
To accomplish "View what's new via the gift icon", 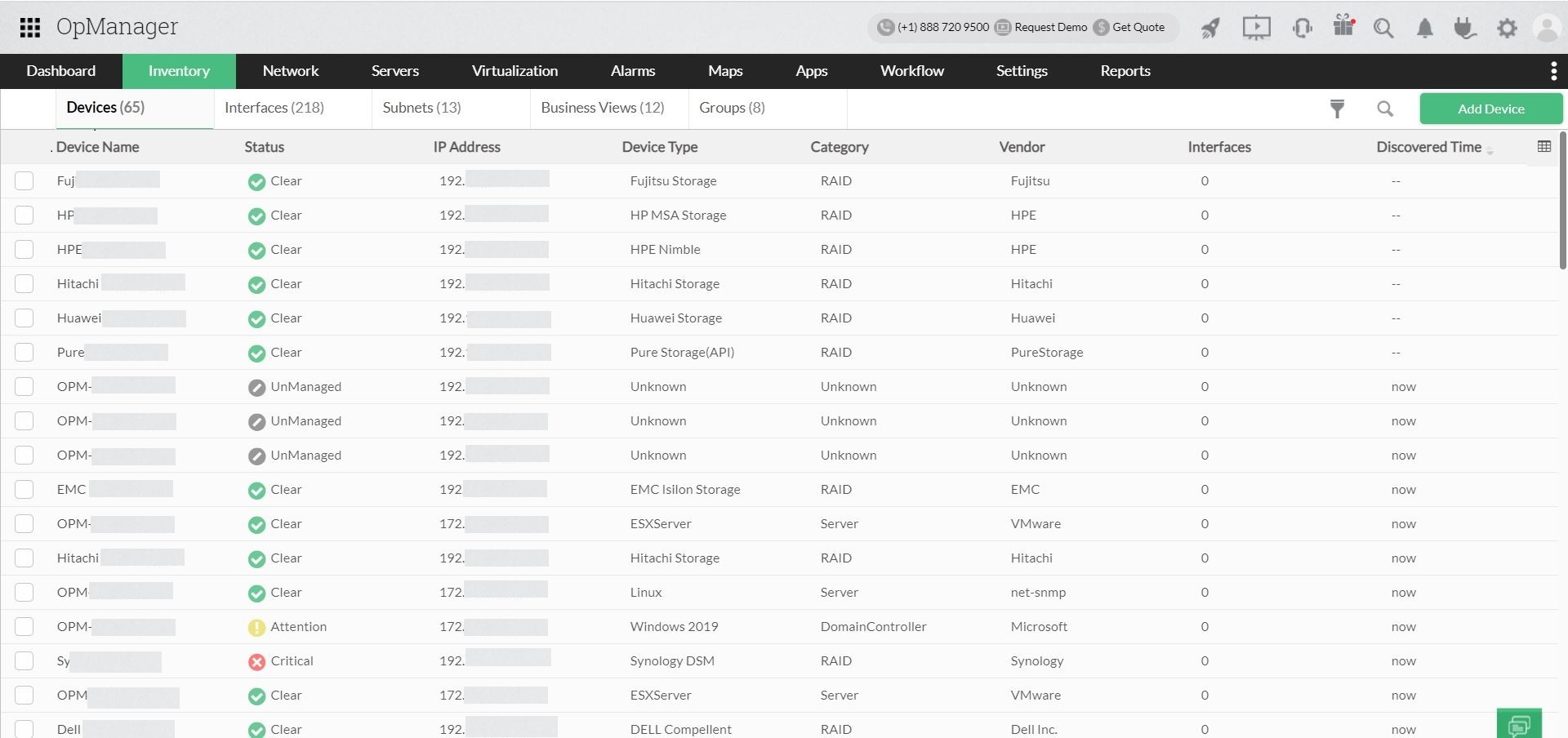I will (1343, 25).
